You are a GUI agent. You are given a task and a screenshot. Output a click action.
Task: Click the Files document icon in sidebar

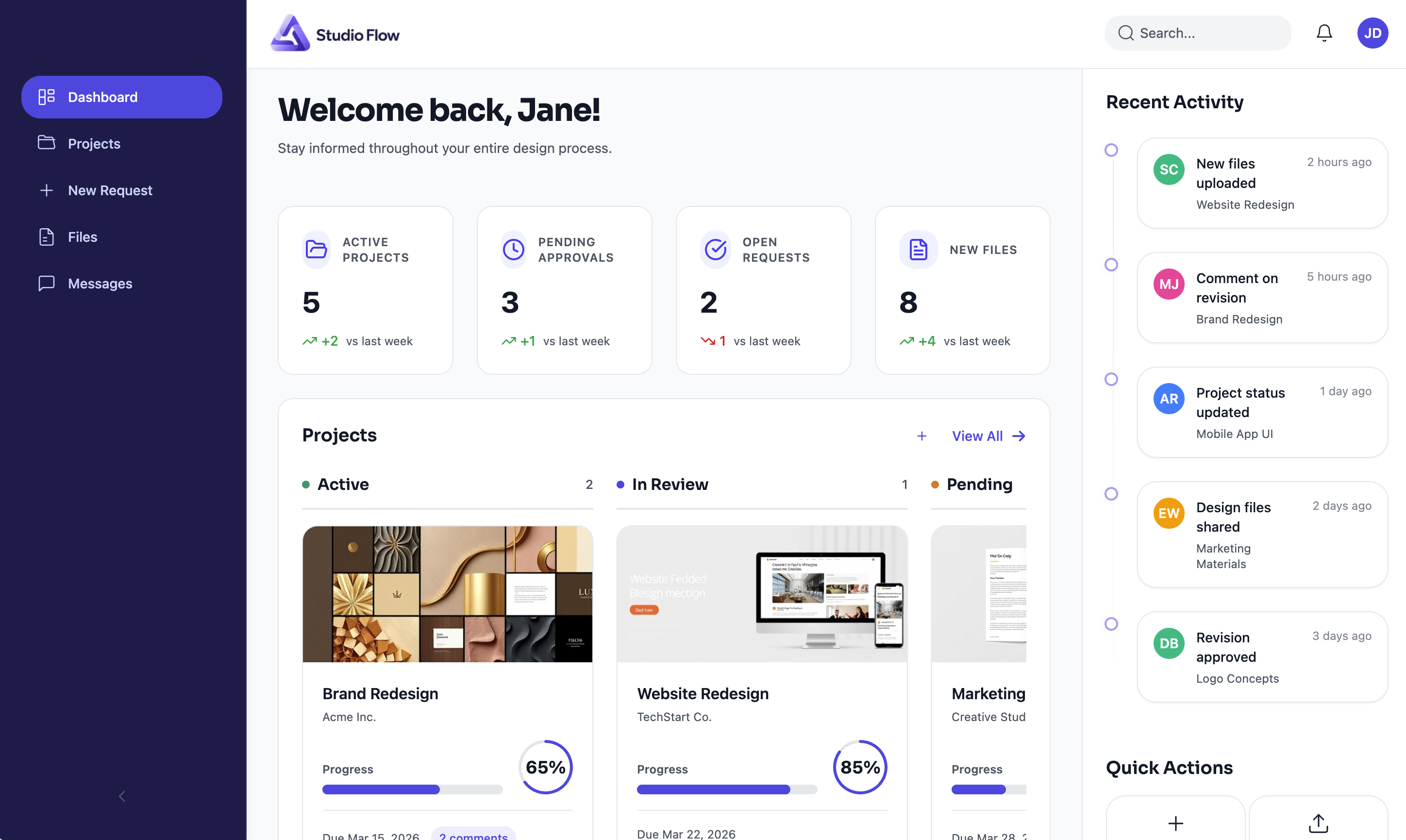(x=47, y=236)
